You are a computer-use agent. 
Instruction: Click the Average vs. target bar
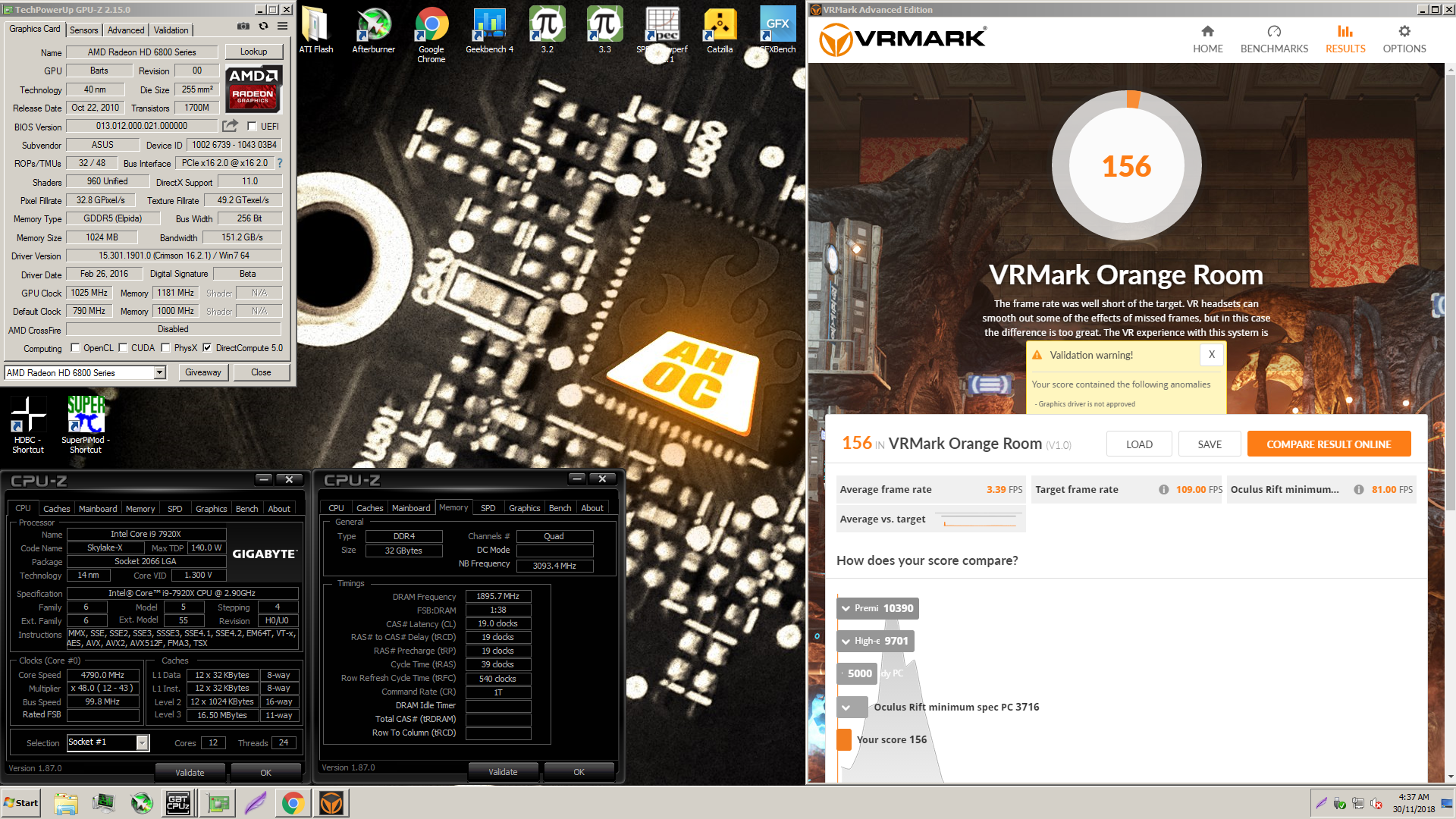930,519
